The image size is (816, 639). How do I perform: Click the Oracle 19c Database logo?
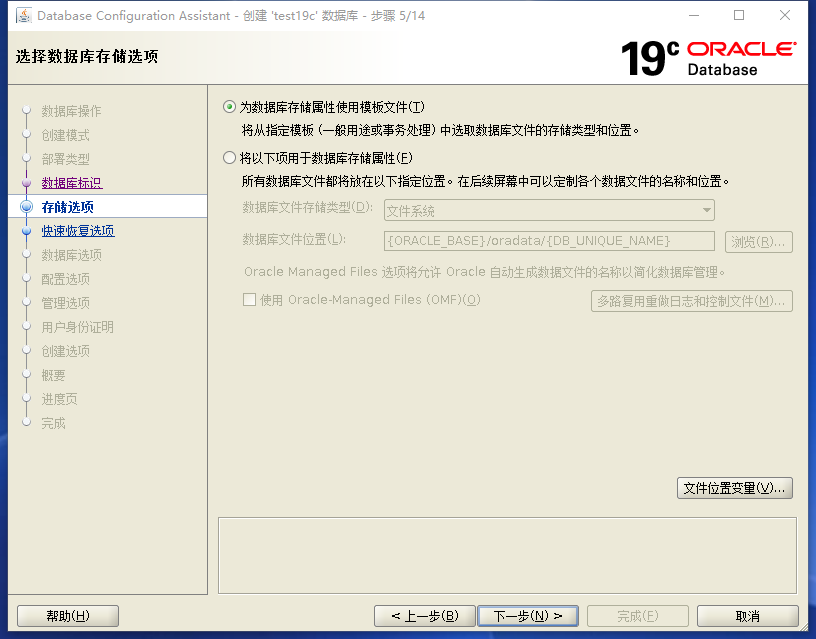[708, 58]
